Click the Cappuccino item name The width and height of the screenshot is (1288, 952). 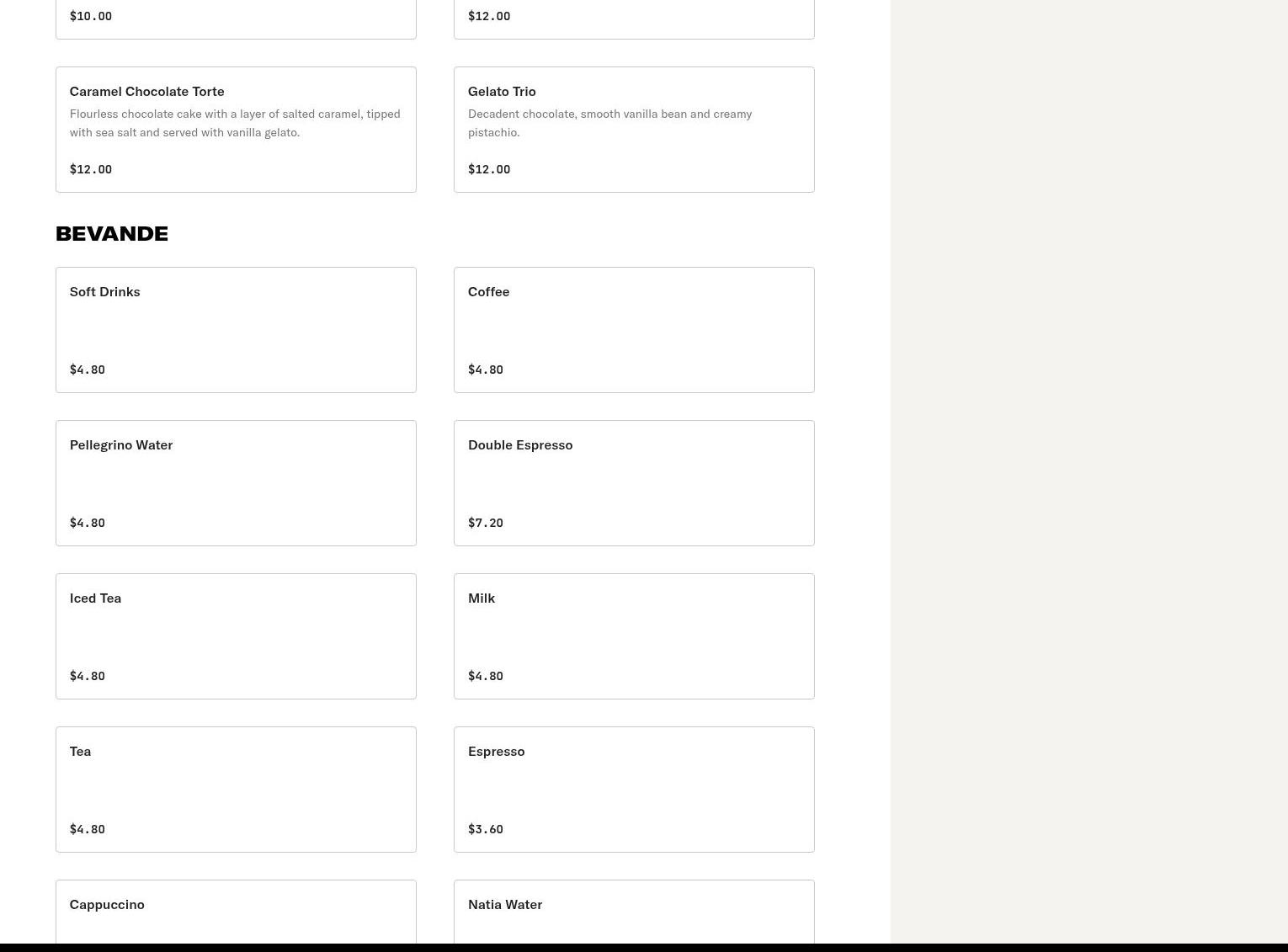click(x=107, y=904)
